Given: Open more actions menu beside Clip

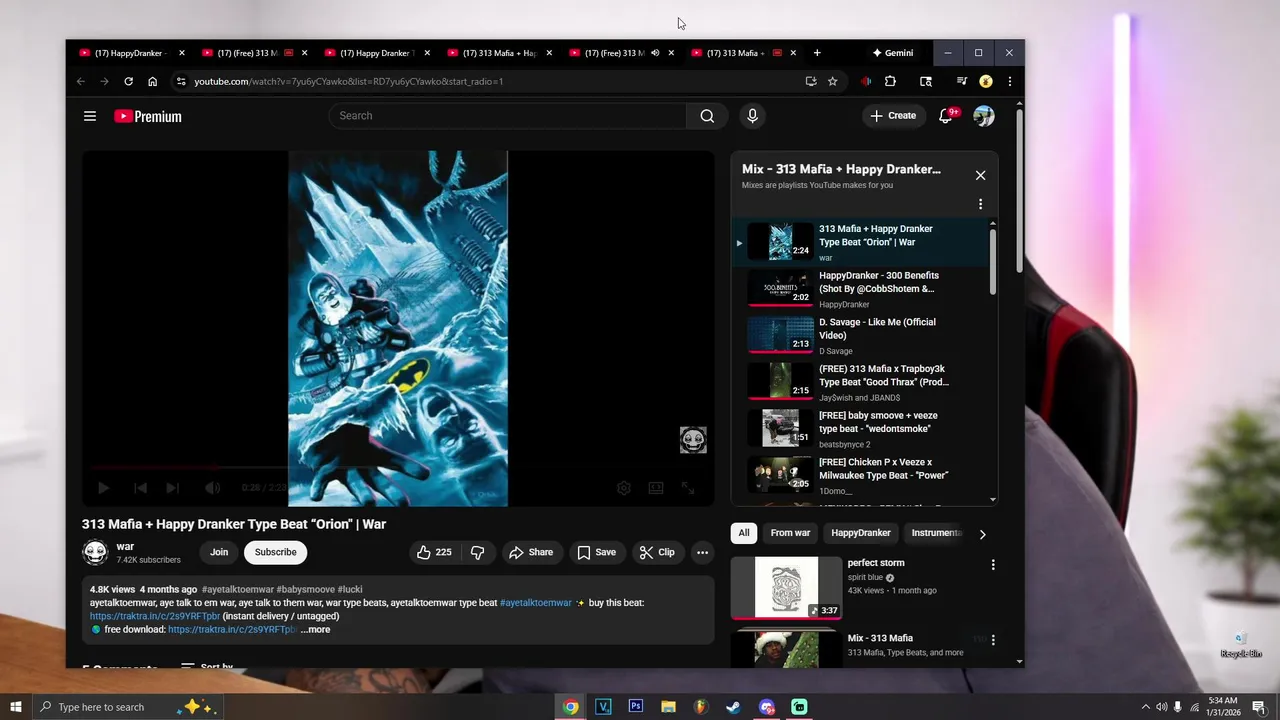Looking at the screenshot, I should click(702, 552).
